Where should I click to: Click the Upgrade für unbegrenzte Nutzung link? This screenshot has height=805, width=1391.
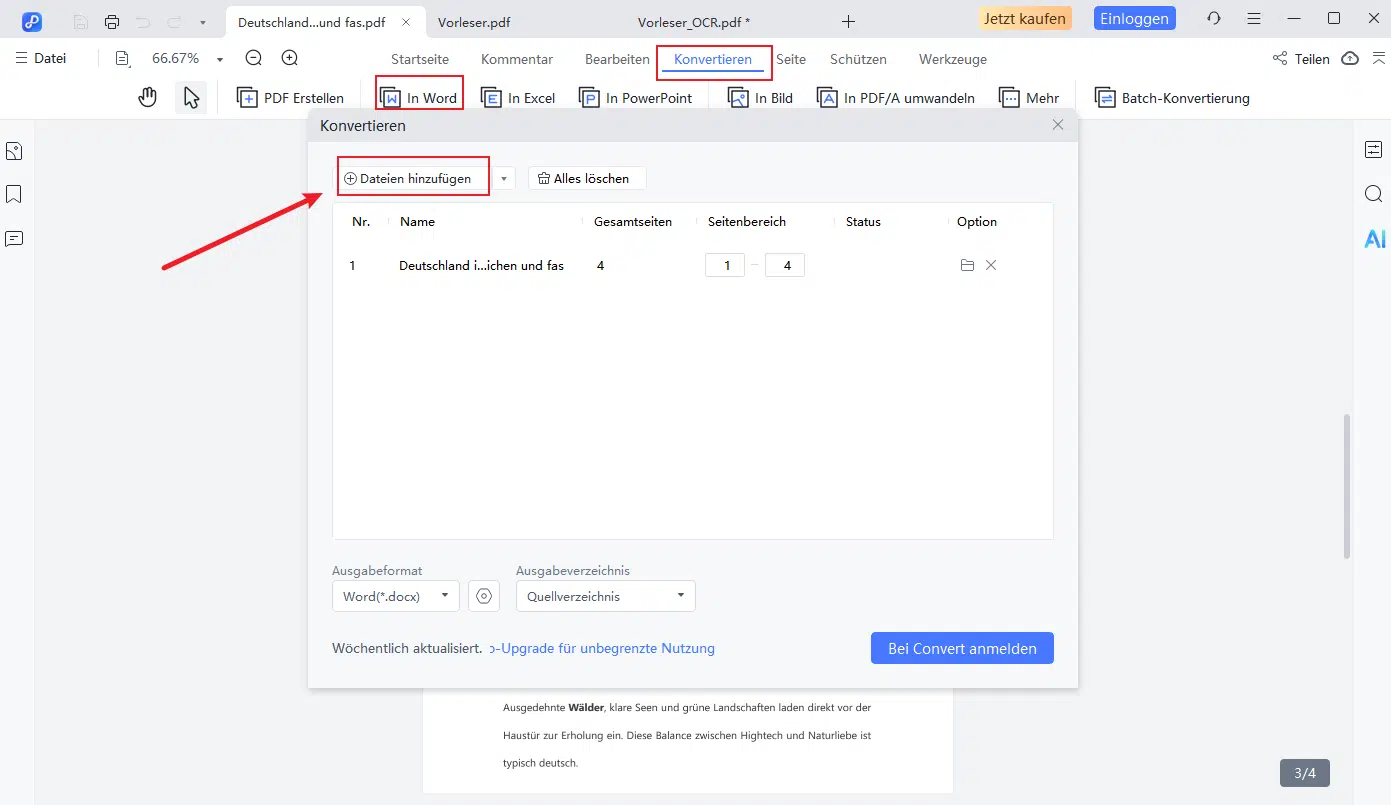pyautogui.click(x=607, y=648)
